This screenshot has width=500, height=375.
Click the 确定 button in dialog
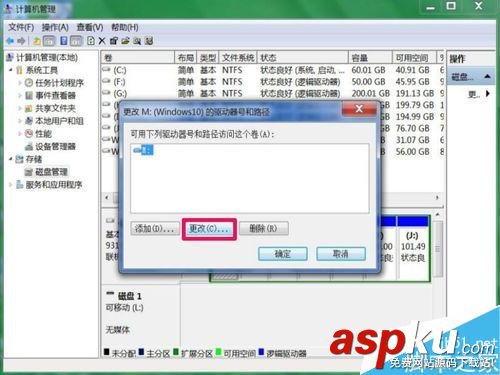point(283,254)
